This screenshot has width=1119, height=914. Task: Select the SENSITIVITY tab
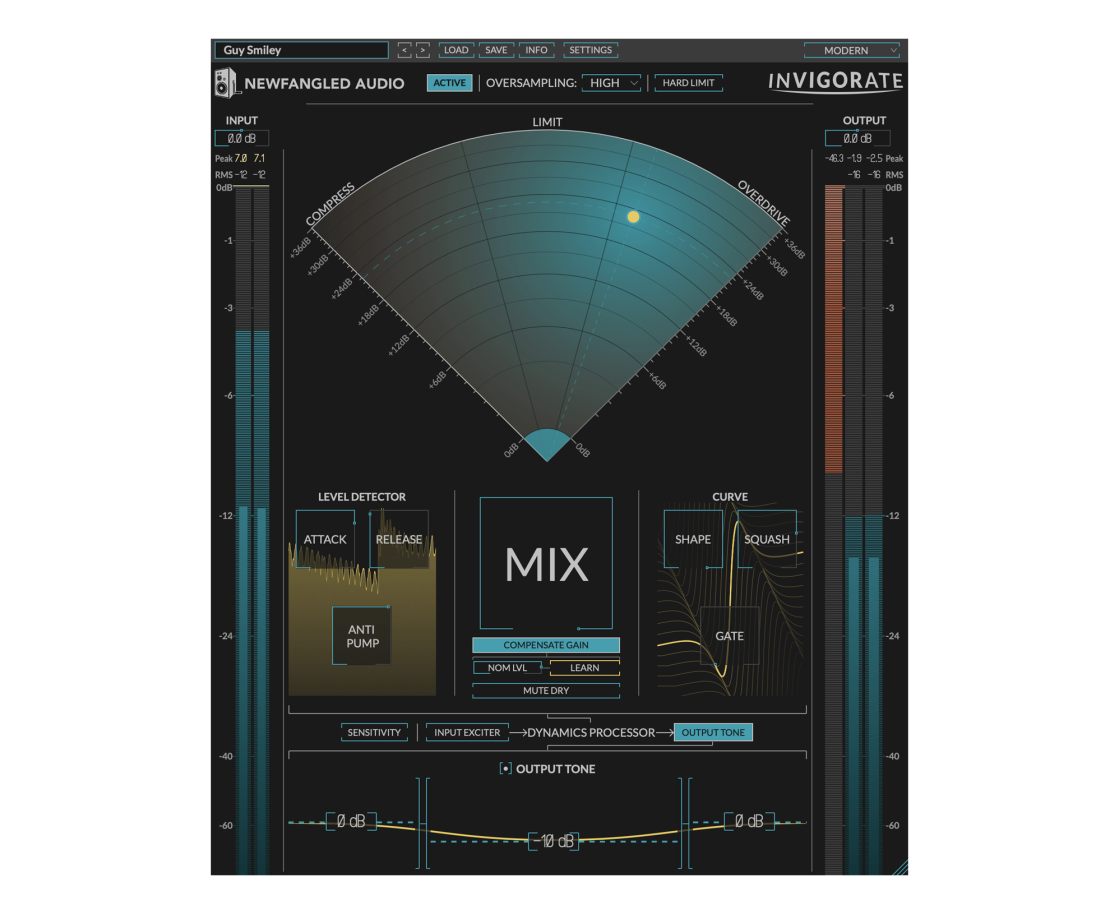point(374,732)
